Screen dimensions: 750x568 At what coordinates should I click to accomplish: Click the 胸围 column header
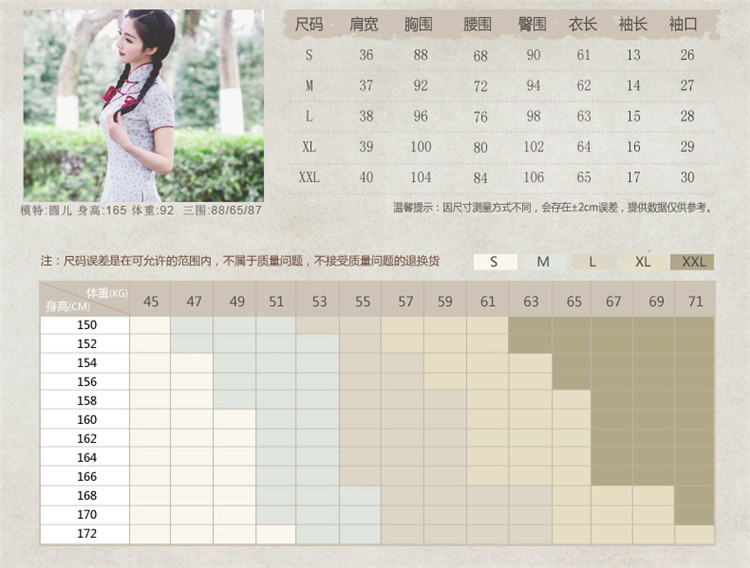(x=420, y=24)
